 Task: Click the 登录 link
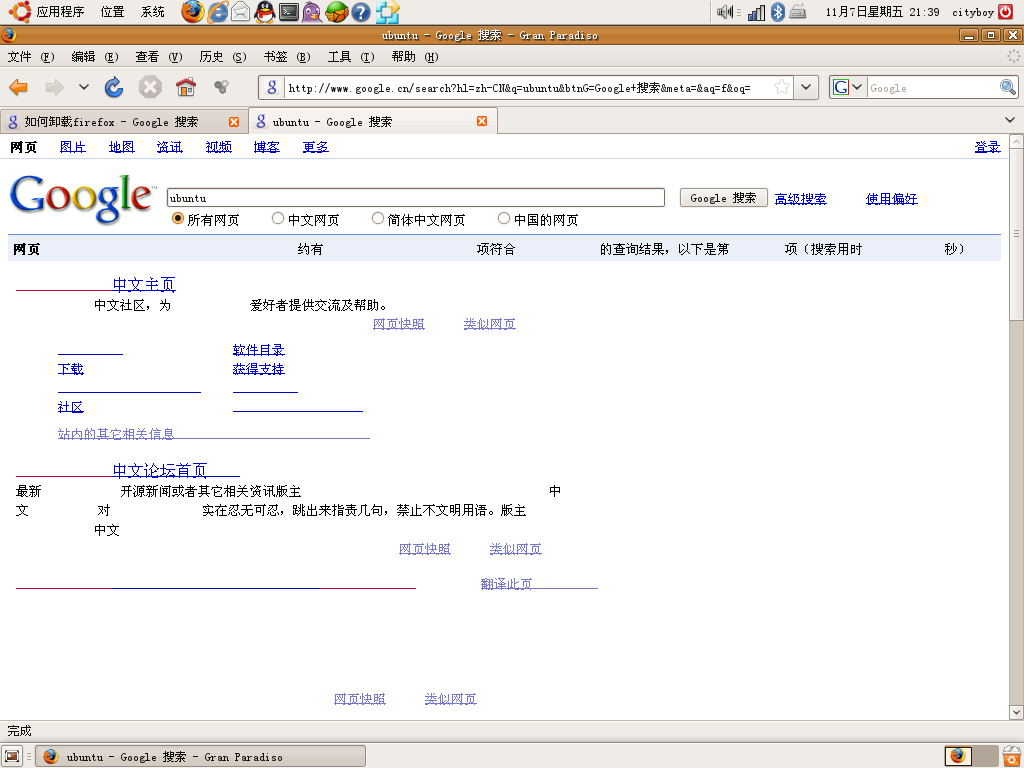[x=987, y=147]
